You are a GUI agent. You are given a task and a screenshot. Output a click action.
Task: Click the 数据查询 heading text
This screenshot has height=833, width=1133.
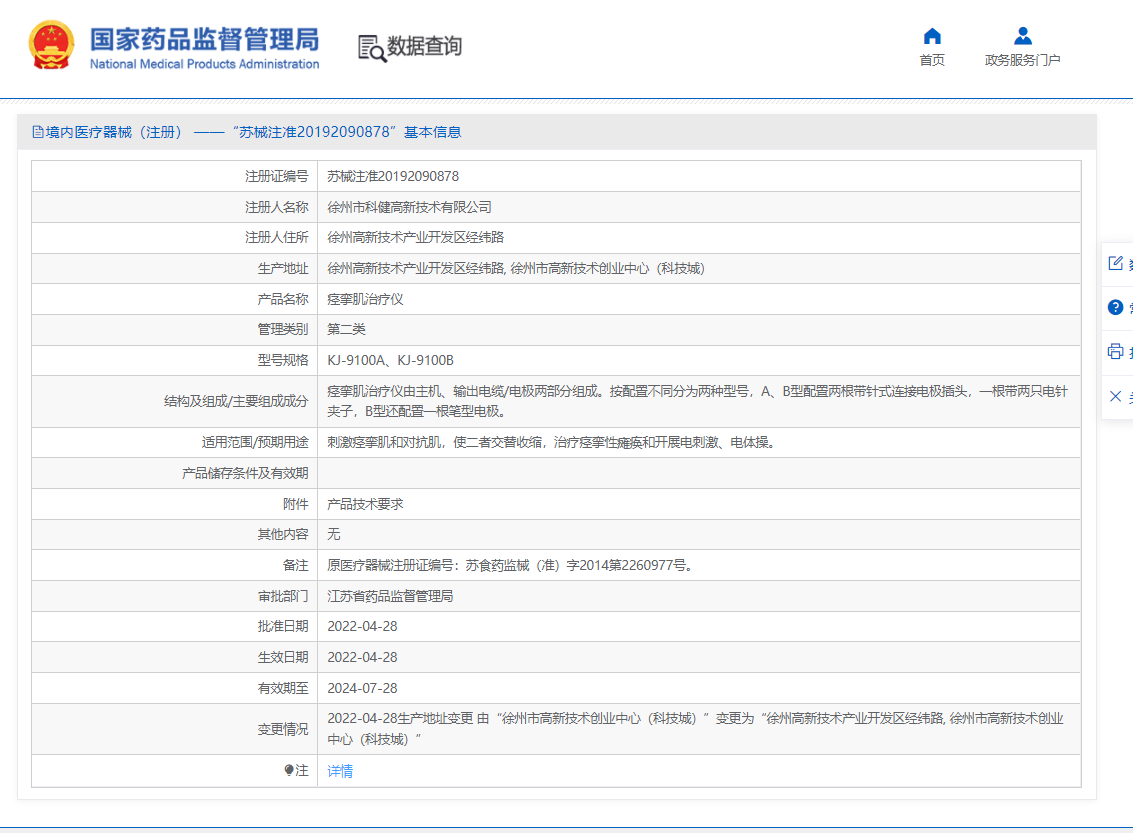click(x=424, y=46)
